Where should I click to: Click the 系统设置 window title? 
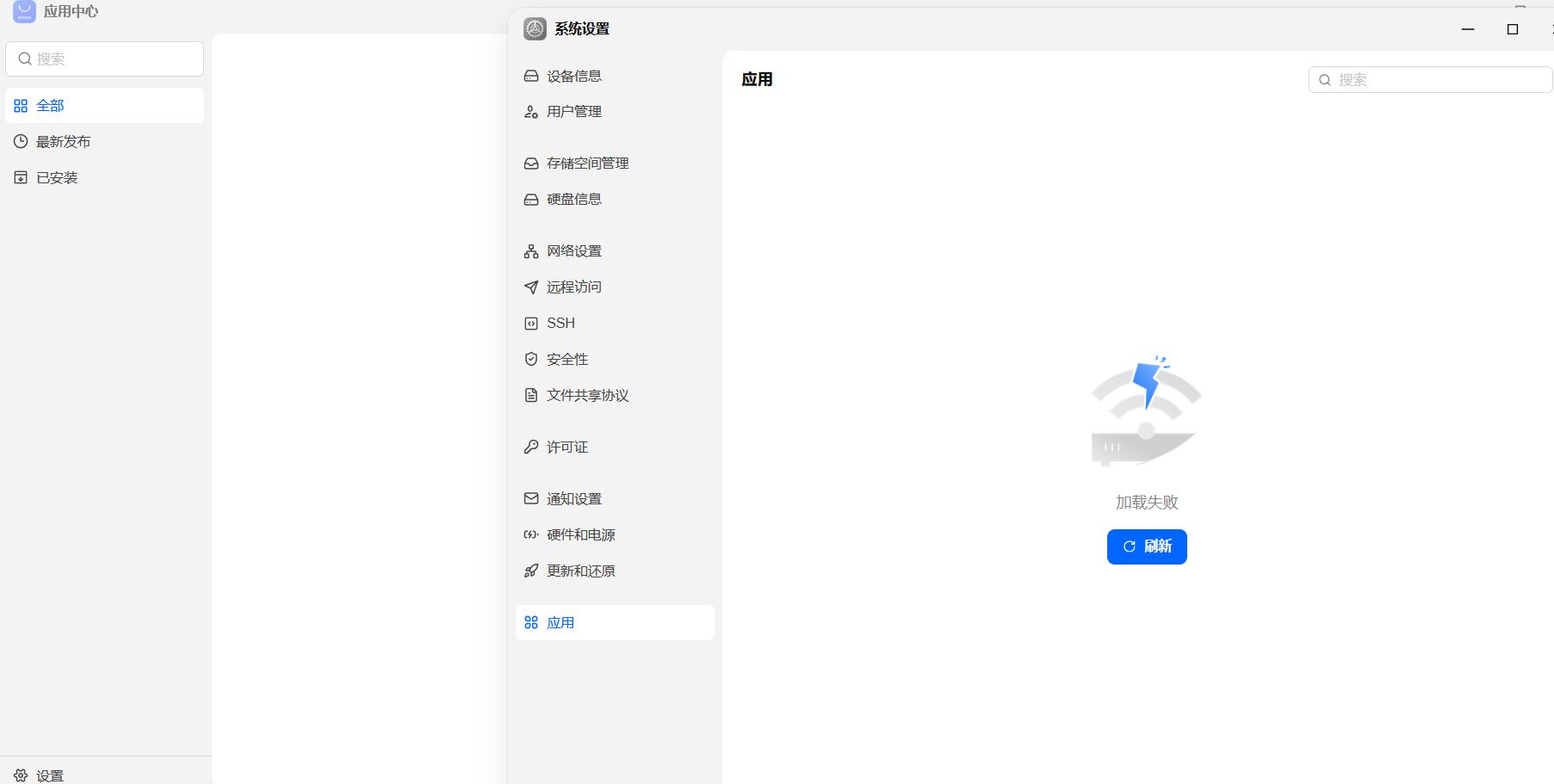tap(582, 28)
